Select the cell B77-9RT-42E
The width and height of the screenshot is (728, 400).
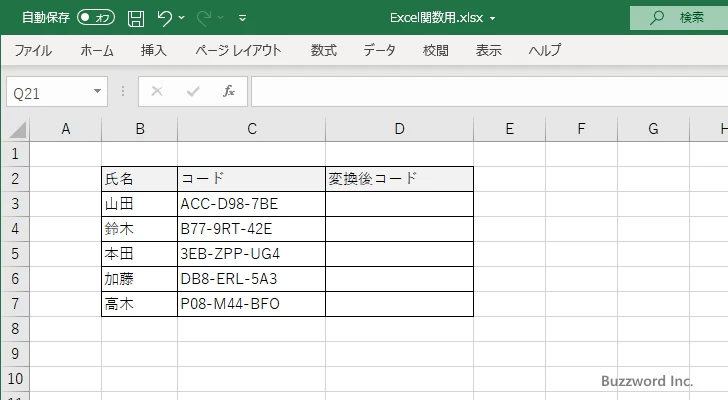click(x=251, y=229)
